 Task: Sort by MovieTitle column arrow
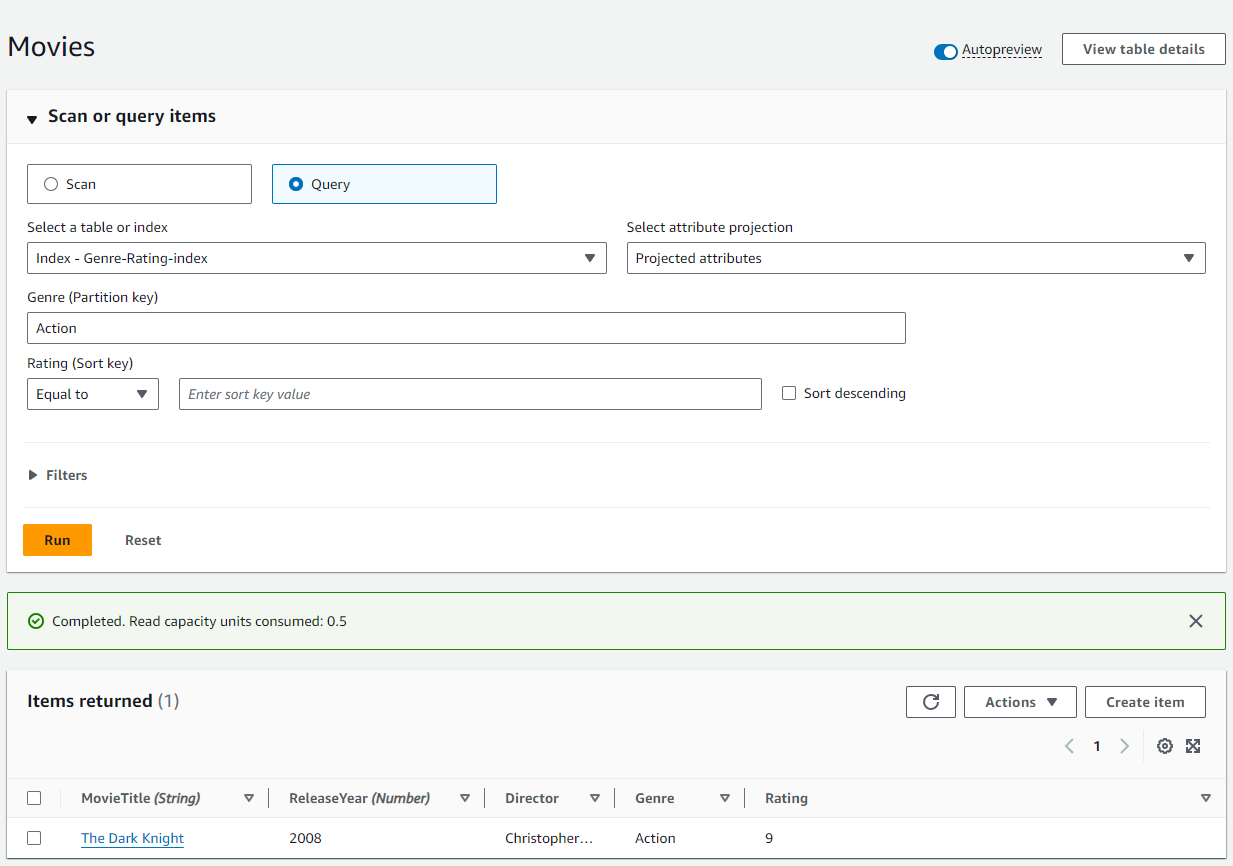(249, 798)
